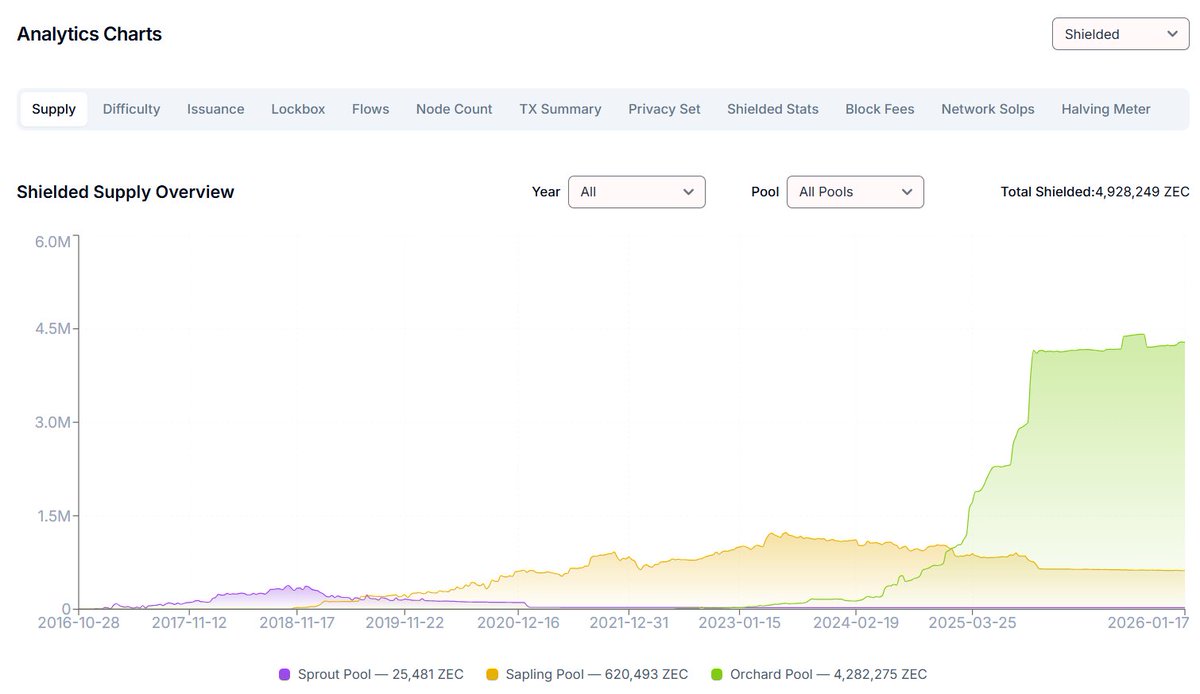The width and height of the screenshot is (1200, 694).
Task: Open the Halving Meter tab
Action: [x=1106, y=109]
